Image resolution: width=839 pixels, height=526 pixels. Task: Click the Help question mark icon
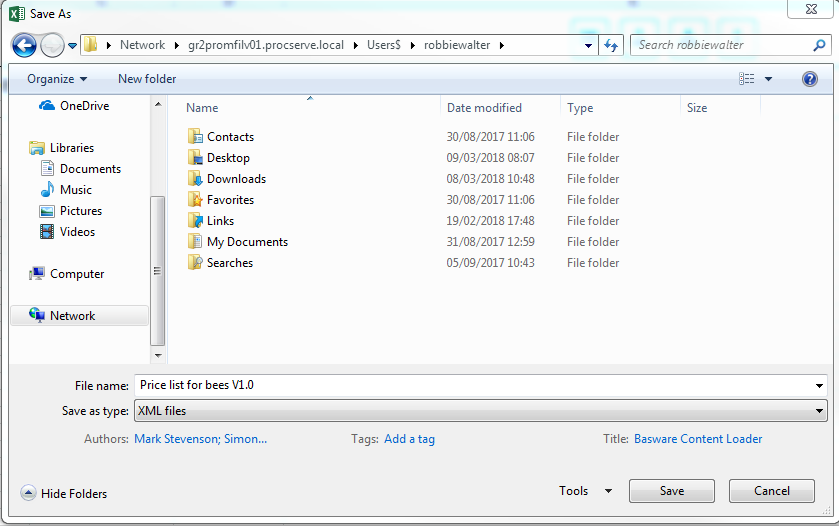point(810,79)
